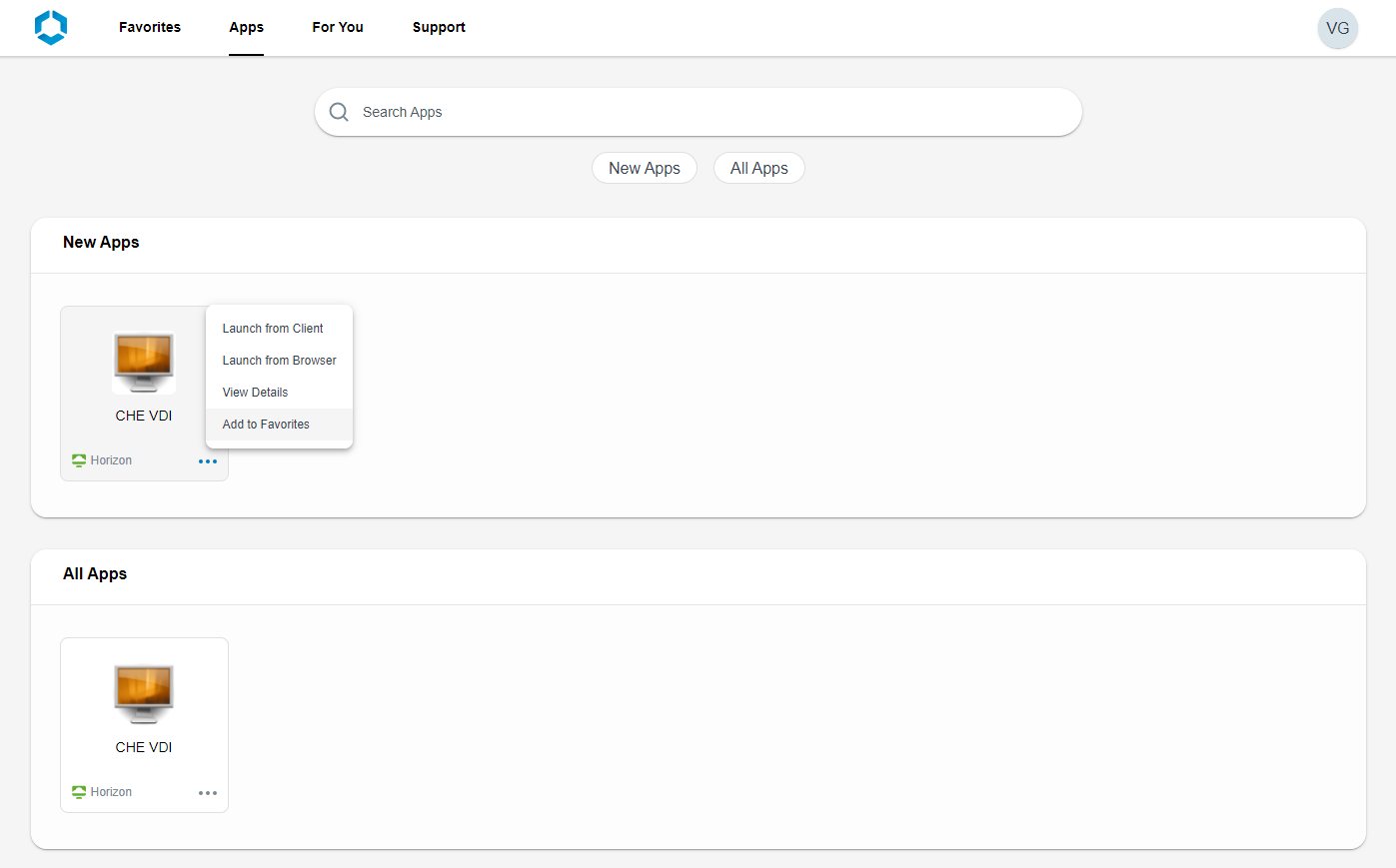This screenshot has height=868, width=1396.
Task: Click the Horizon icon in New Apps card
Action: [x=79, y=460]
